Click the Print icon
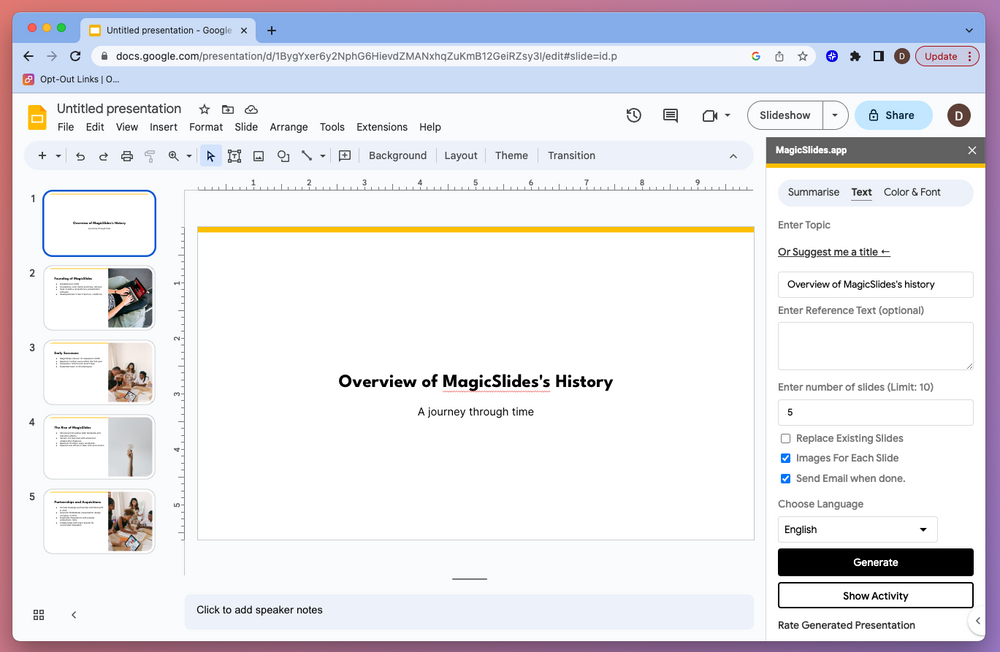This screenshot has height=652, width=1000. tap(127, 156)
